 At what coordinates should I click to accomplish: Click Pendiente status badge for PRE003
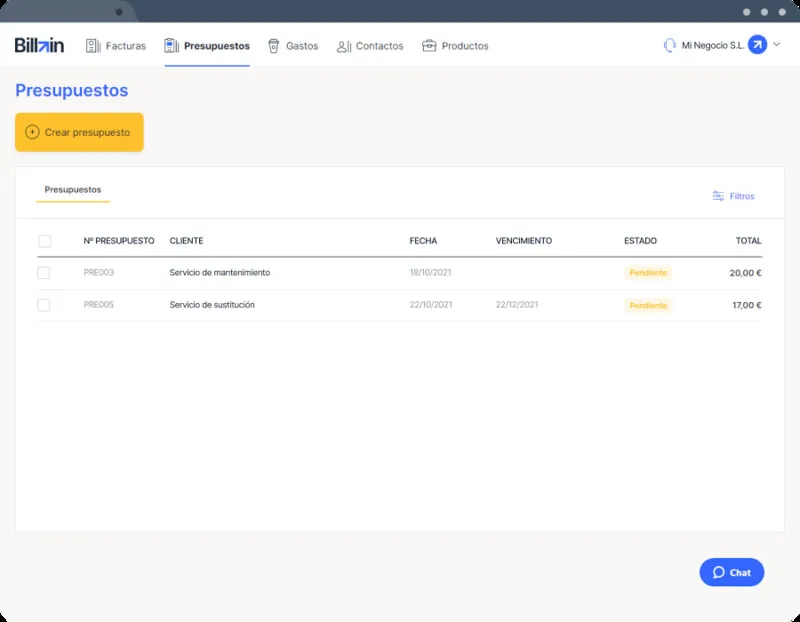coord(648,272)
